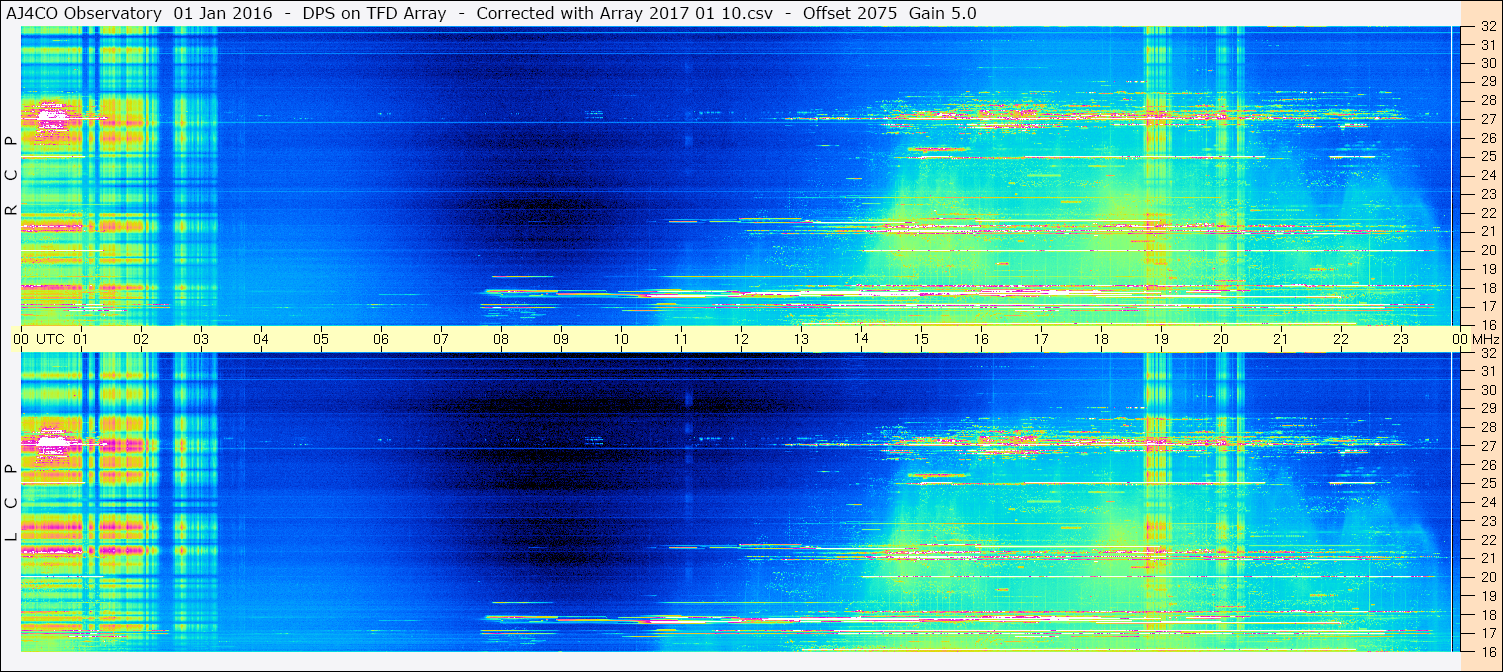Click the LCP panel vertical label

click(x=11, y=503)
